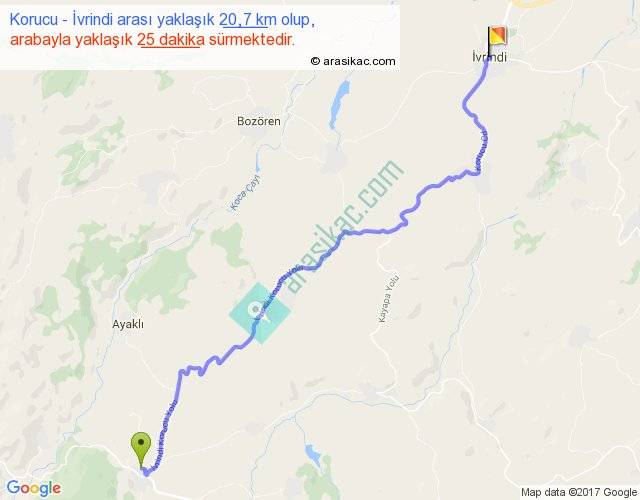
Task: Select the İvrindi town label
Action: coord(489,57)
